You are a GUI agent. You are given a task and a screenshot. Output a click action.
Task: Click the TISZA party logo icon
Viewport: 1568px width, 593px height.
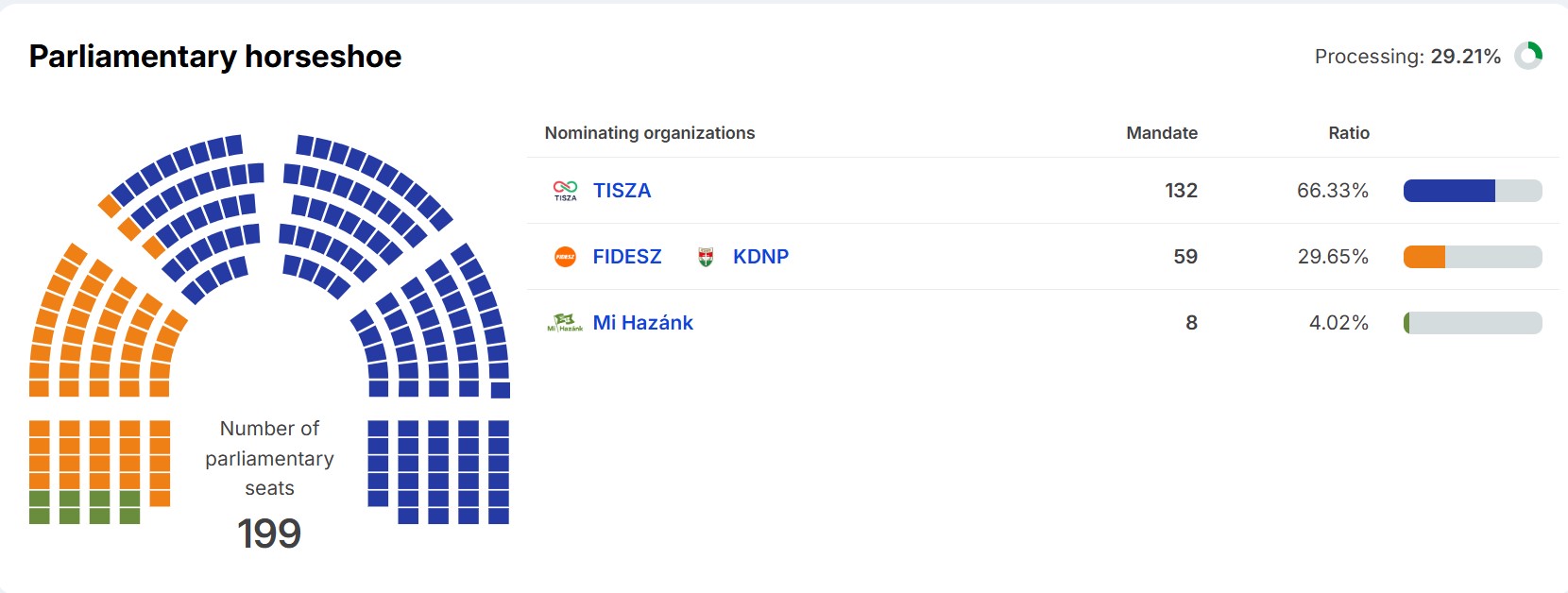point(565,191)
